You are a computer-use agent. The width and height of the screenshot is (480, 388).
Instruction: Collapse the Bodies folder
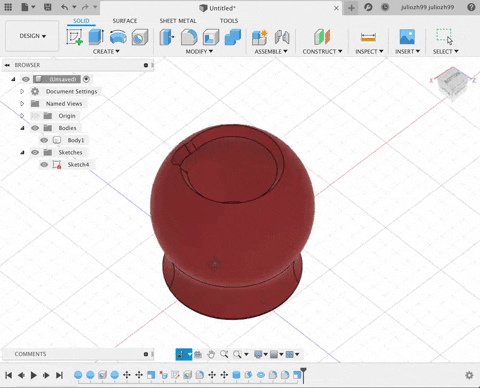tap(22, 128)
